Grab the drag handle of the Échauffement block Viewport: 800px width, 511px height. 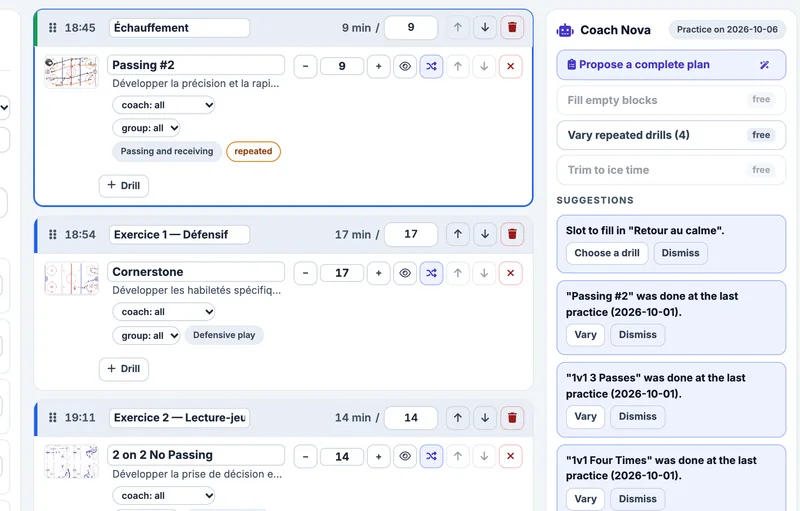tap(53, 28)
